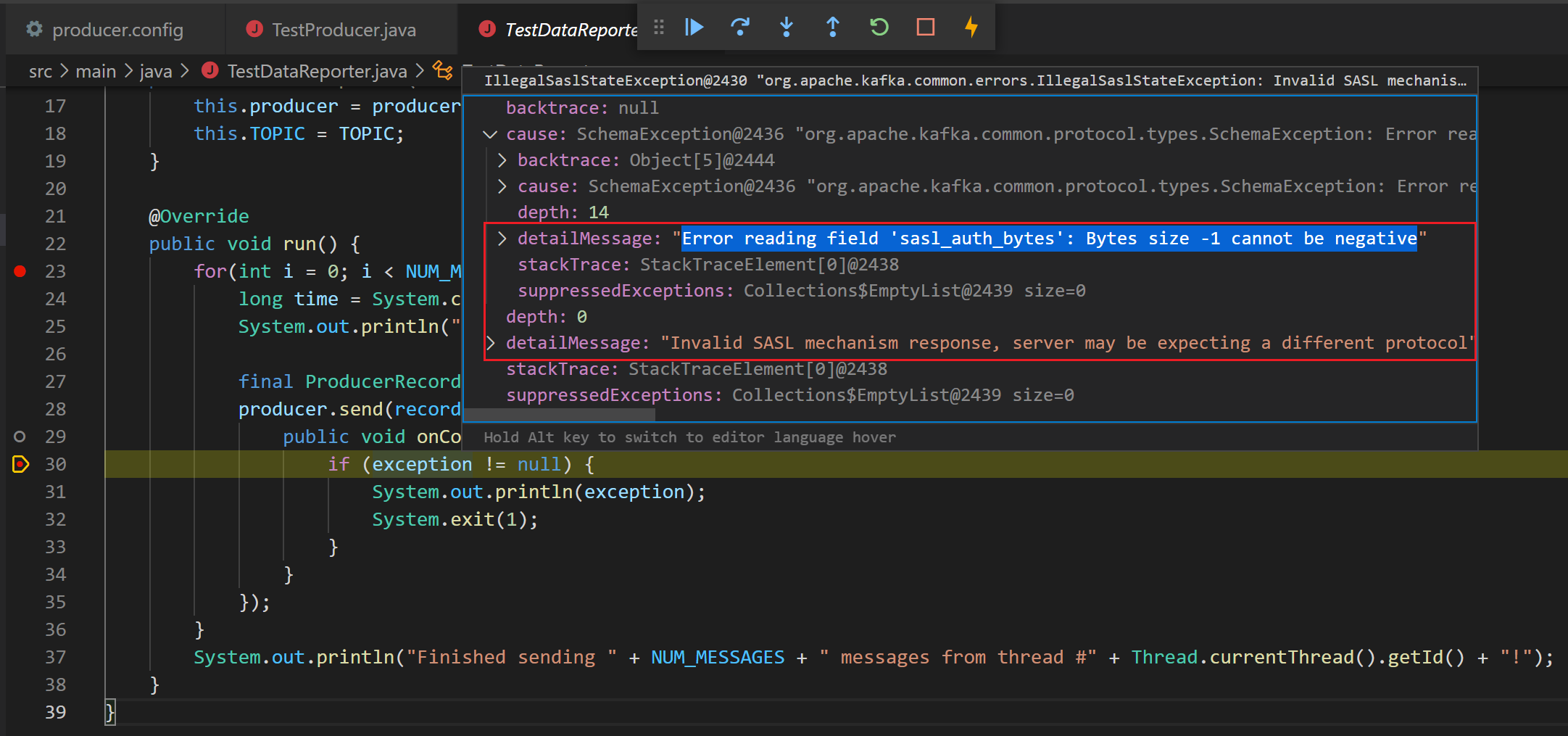Expand the 'Invalid SASL mechanism' detailMessage node
The height and width of the screenshot is (736, 1568).
point(491,343)
